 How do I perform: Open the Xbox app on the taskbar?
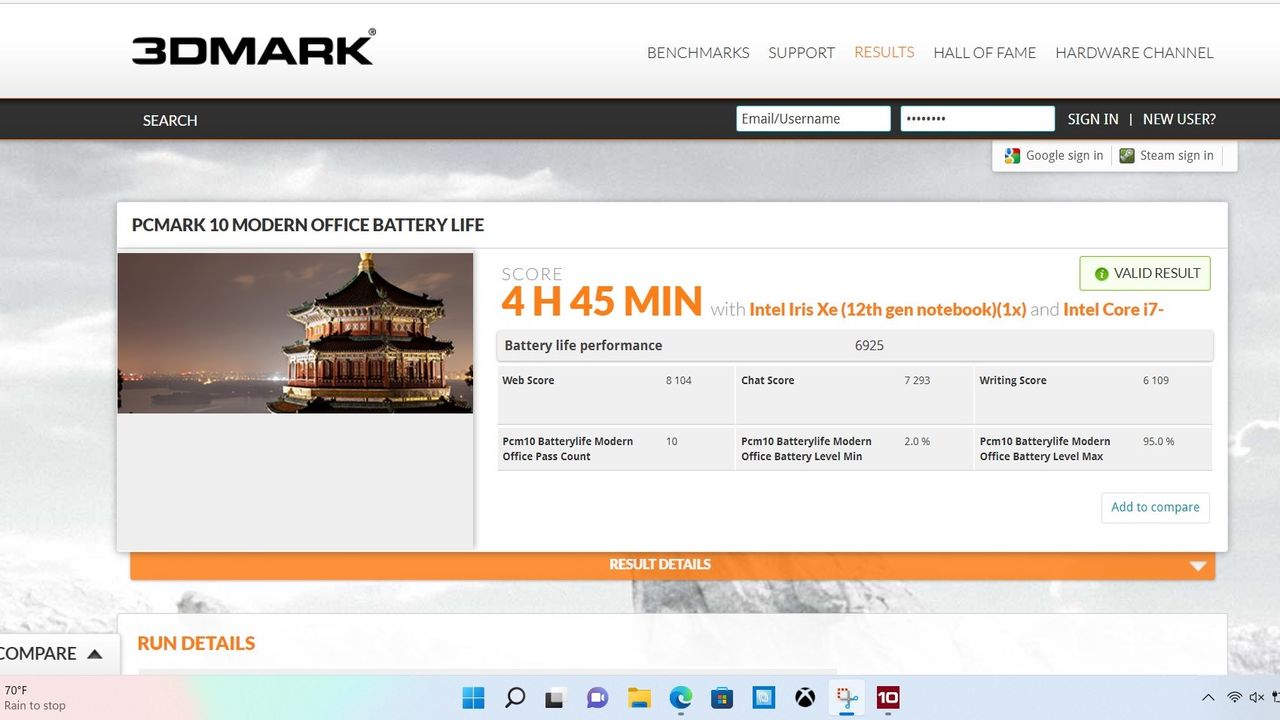point(805,697)
